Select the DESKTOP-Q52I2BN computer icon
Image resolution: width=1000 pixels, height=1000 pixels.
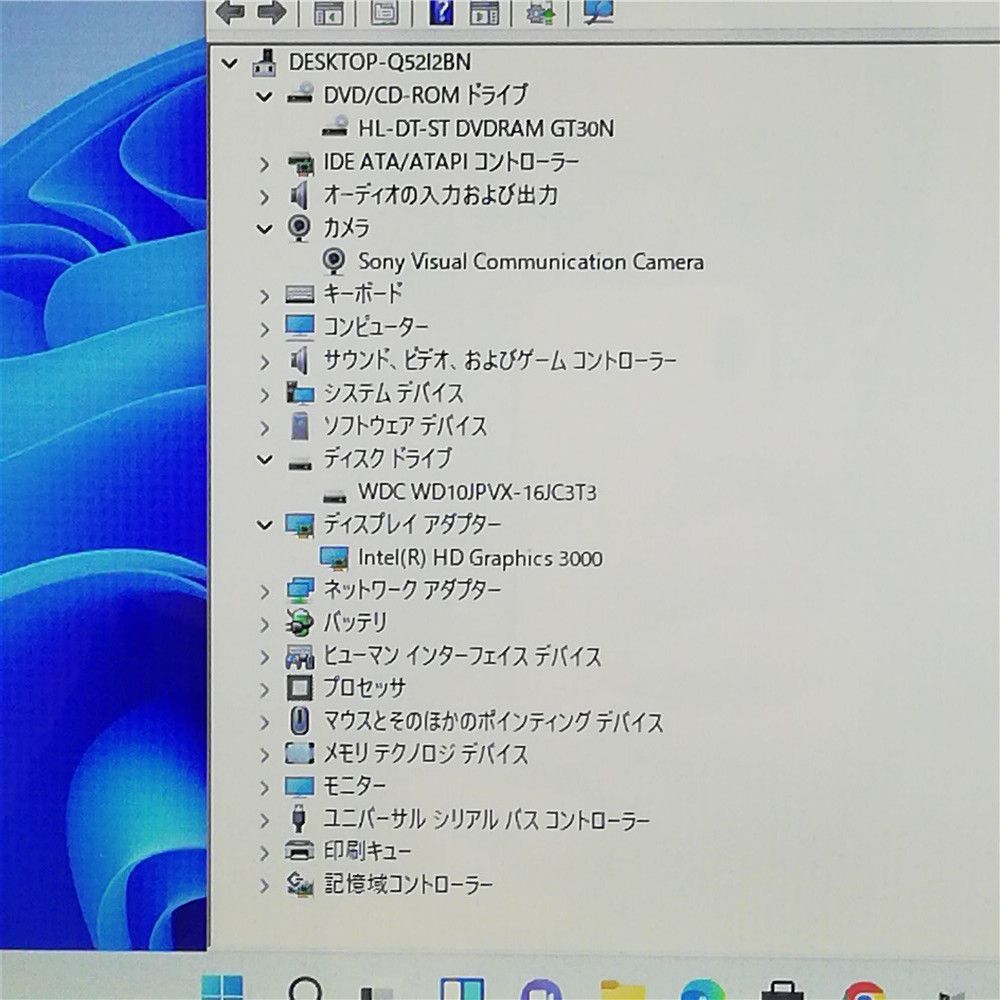click(x=265, y=62)
